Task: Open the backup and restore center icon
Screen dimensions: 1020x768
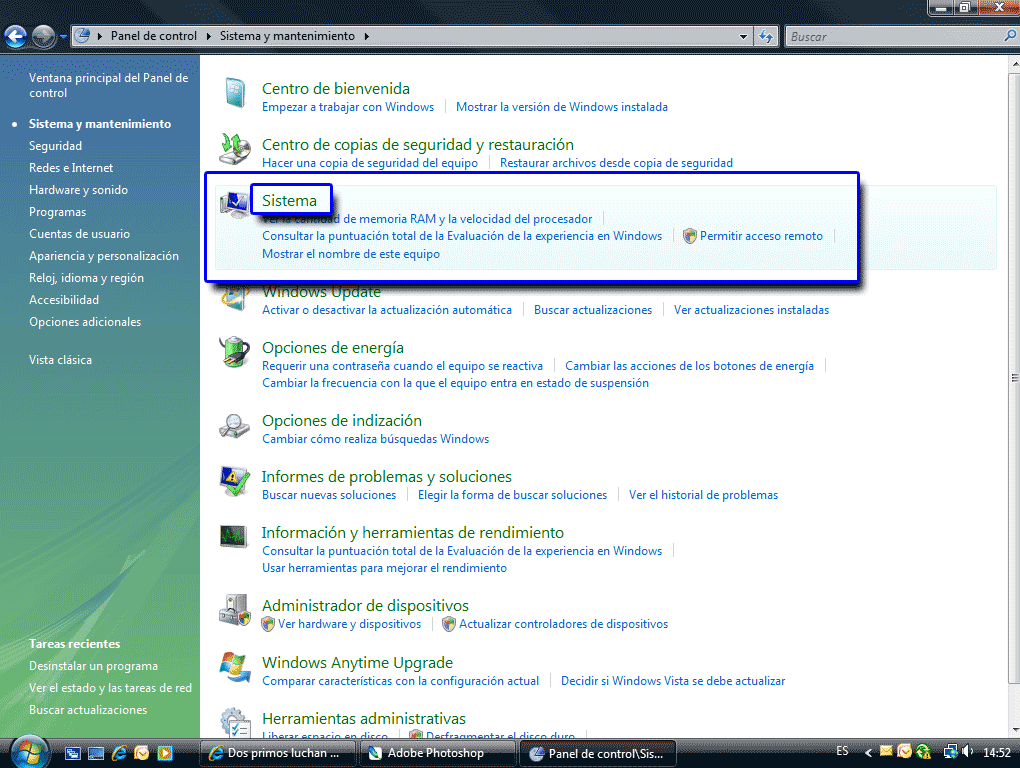Action: (x=234, y=150)
